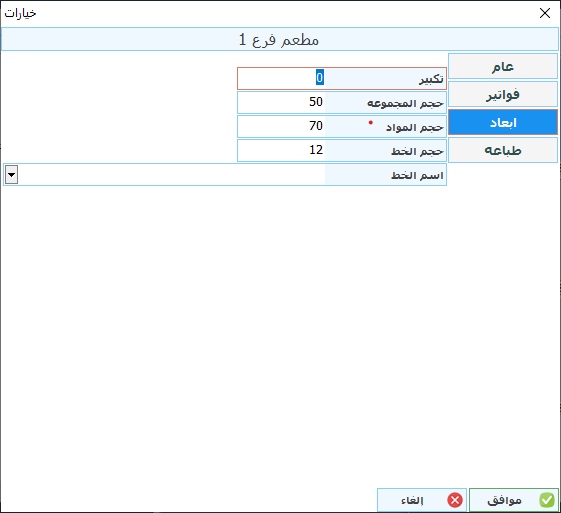
Task: Expand the اسم الخط dropdown arrow
Action: pyautogui.click(x=11, y=175)
